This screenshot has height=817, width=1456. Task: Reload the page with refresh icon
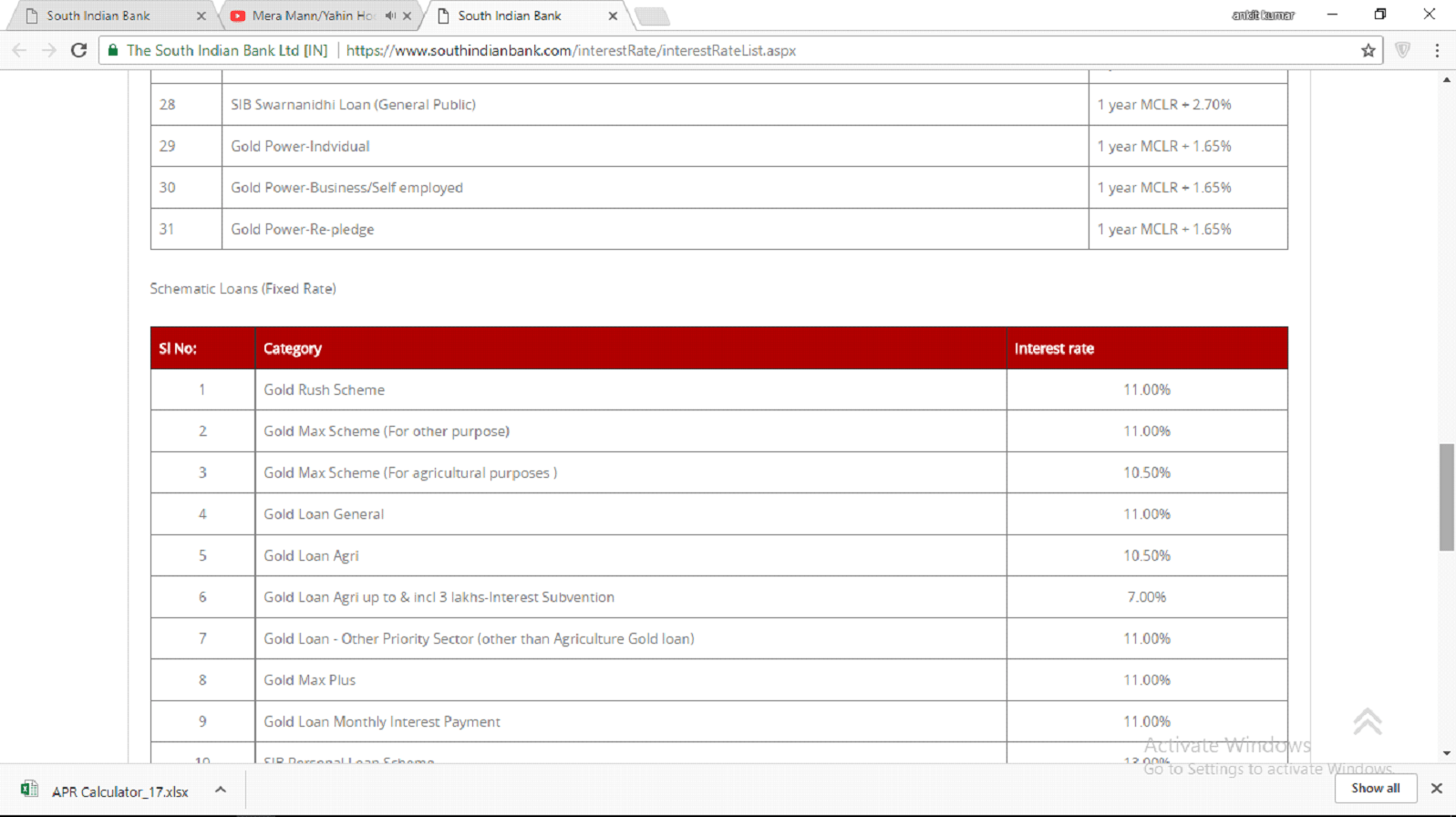[79, 50]
